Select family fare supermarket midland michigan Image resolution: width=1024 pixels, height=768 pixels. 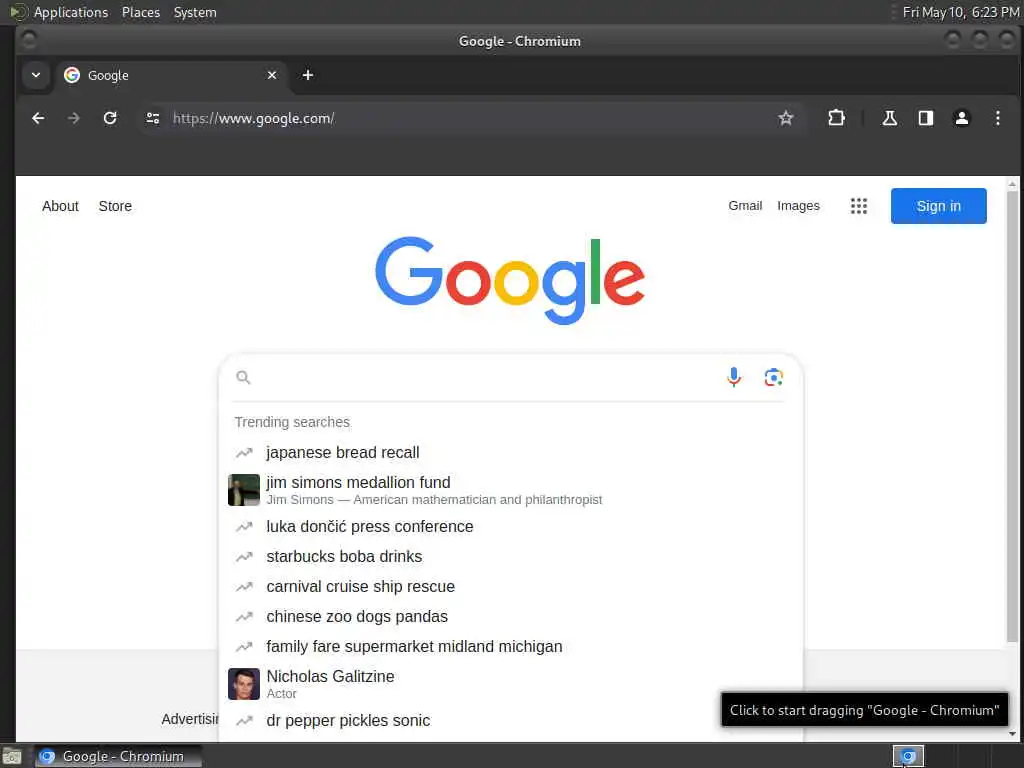coord(511,647)
